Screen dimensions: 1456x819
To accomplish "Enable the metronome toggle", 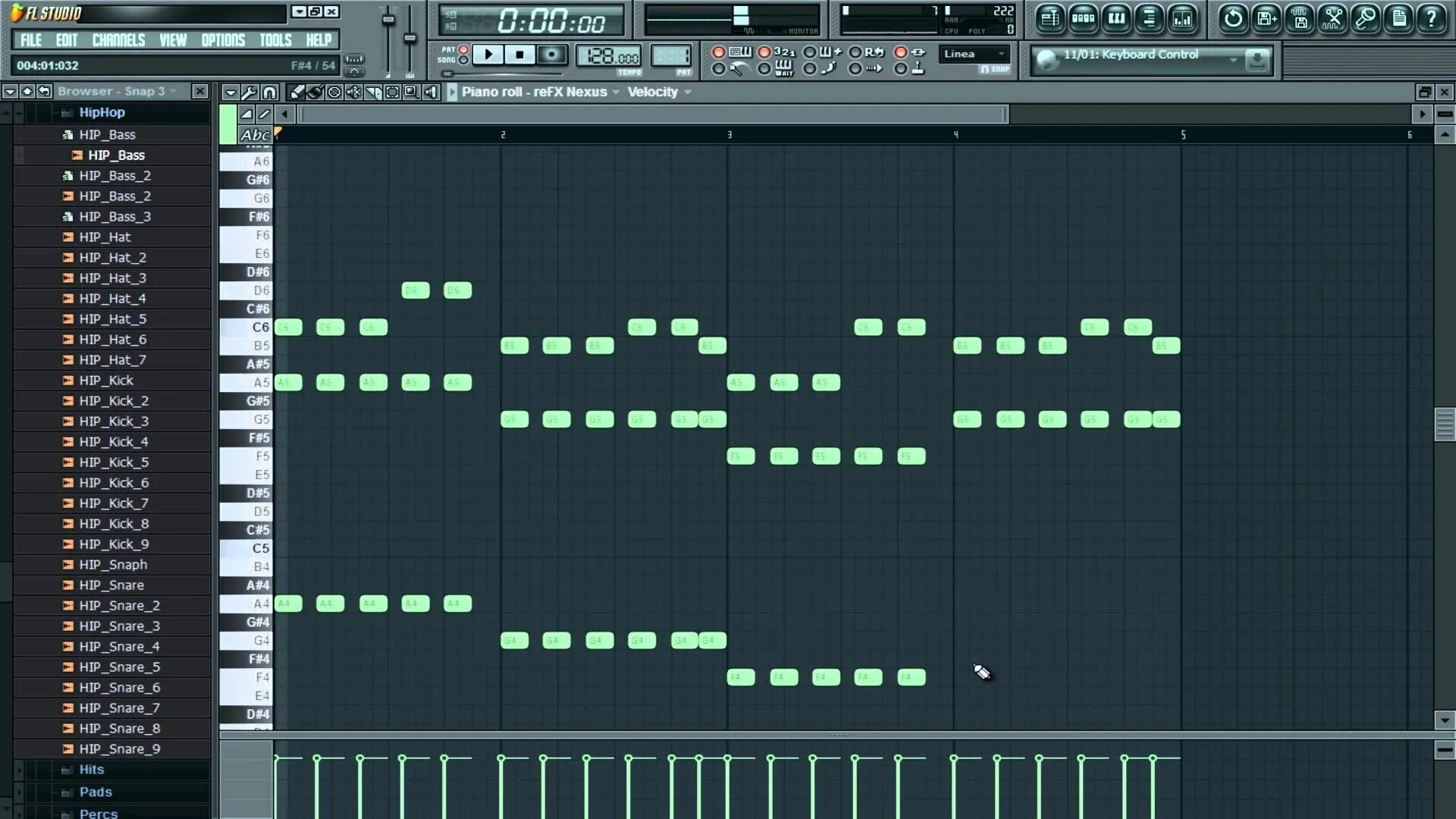I will tap(718, 69).
